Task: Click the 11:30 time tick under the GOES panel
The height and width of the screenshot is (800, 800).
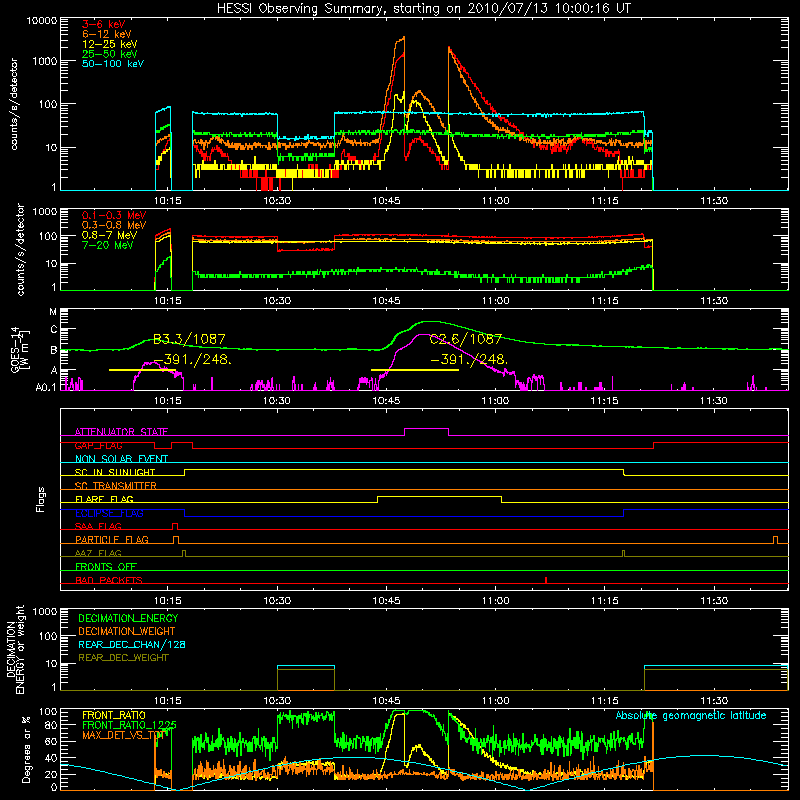Action: click(714, 401)
